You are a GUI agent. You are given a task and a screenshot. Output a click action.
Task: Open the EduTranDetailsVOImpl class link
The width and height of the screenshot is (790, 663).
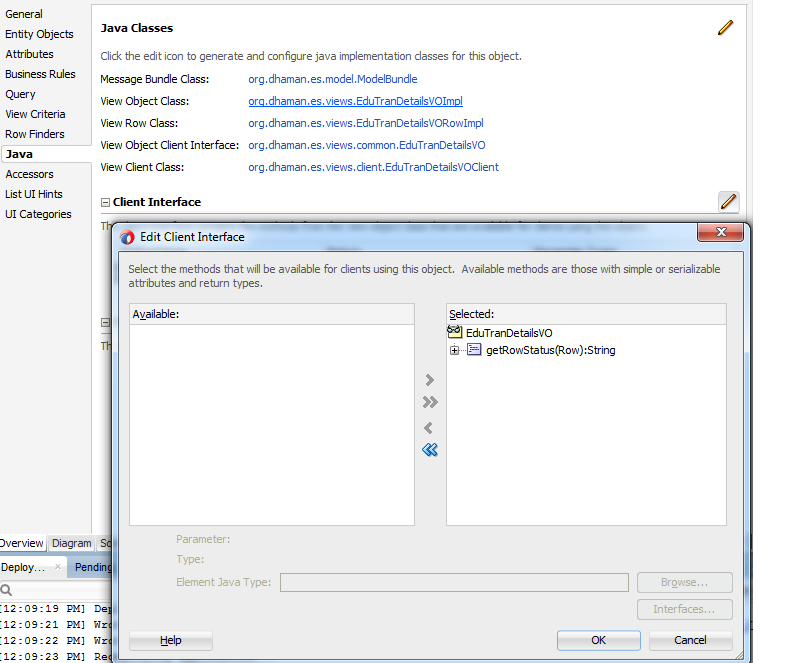pyautogui.click(x=355, y=101)
